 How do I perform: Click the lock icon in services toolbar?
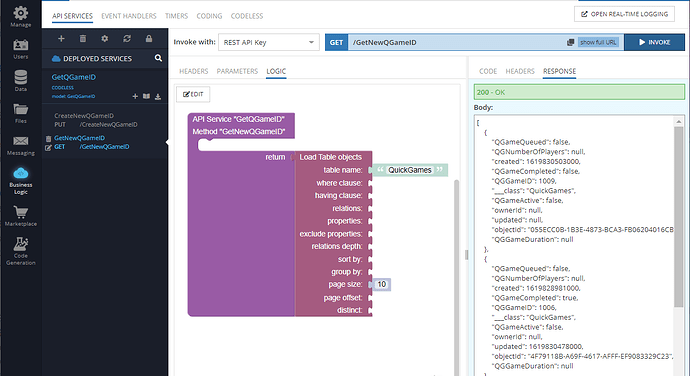coord(149,39)
